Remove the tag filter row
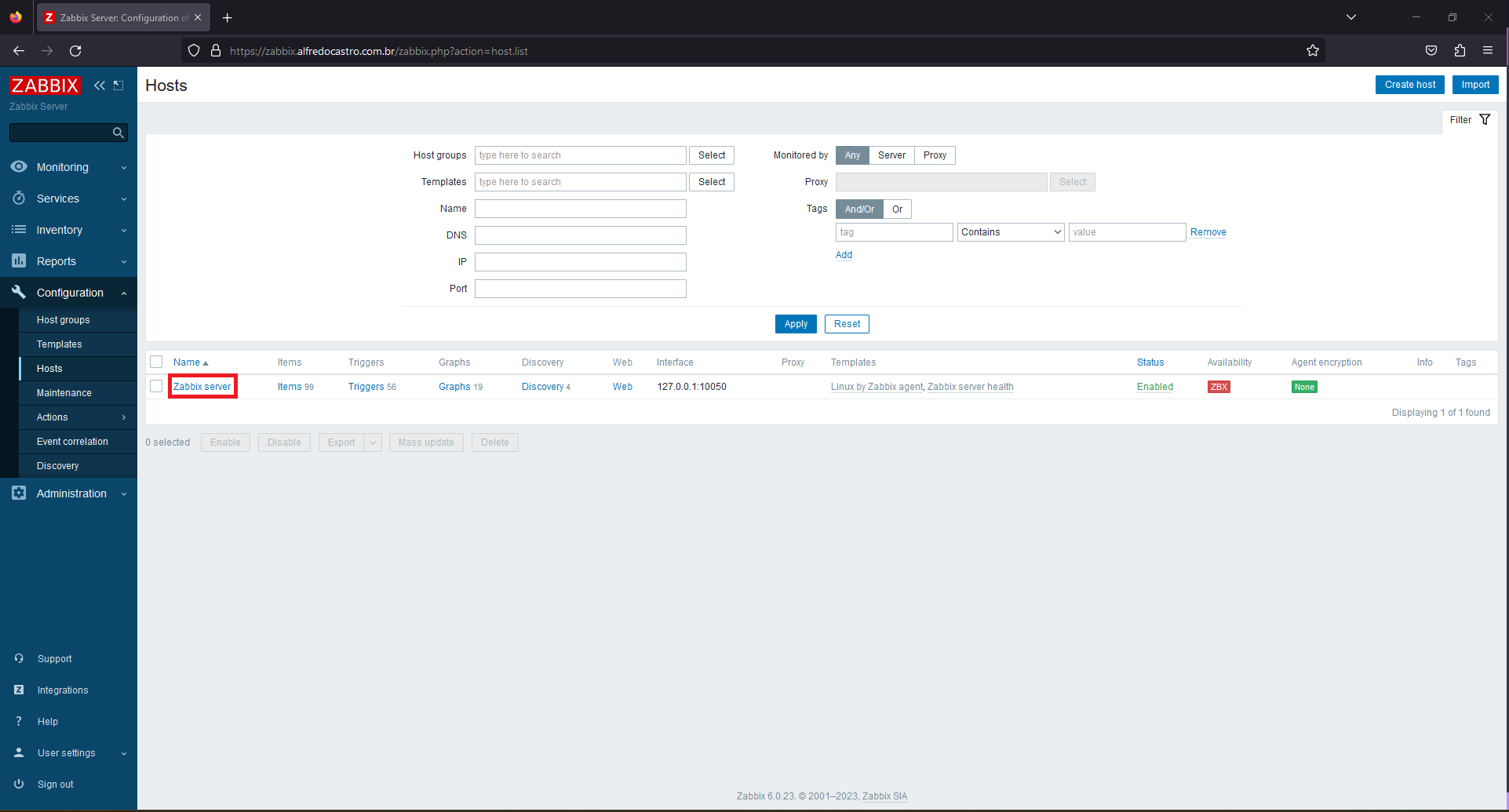The height and width of the screenshot is (812, 1509). (1208, 232)
